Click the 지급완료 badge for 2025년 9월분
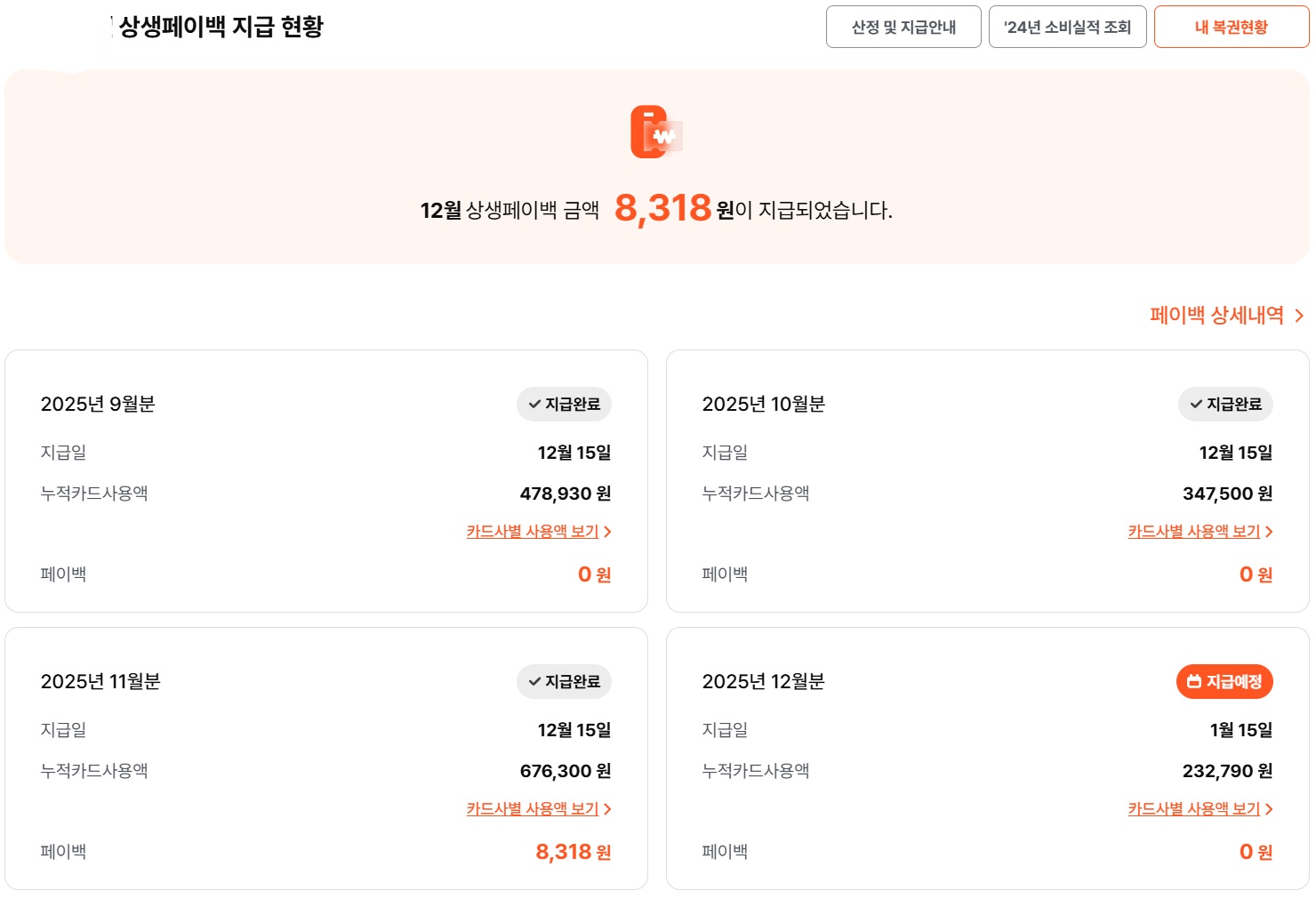The width and height of the screenshot is (1316, 899). tap(564, 405)
